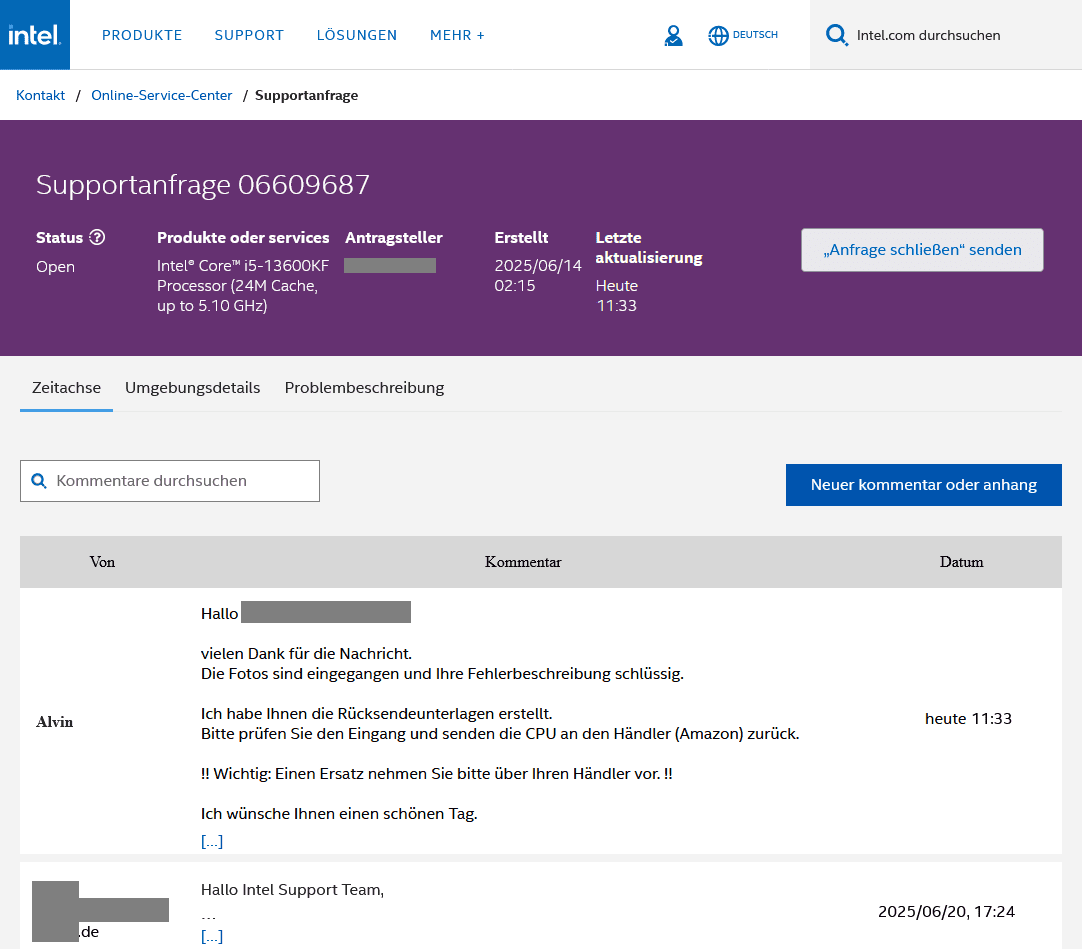Click the "Hallo Intel Support Team," comment text
The width and height of the screenshot is (1082, 949).
point(292,890)
